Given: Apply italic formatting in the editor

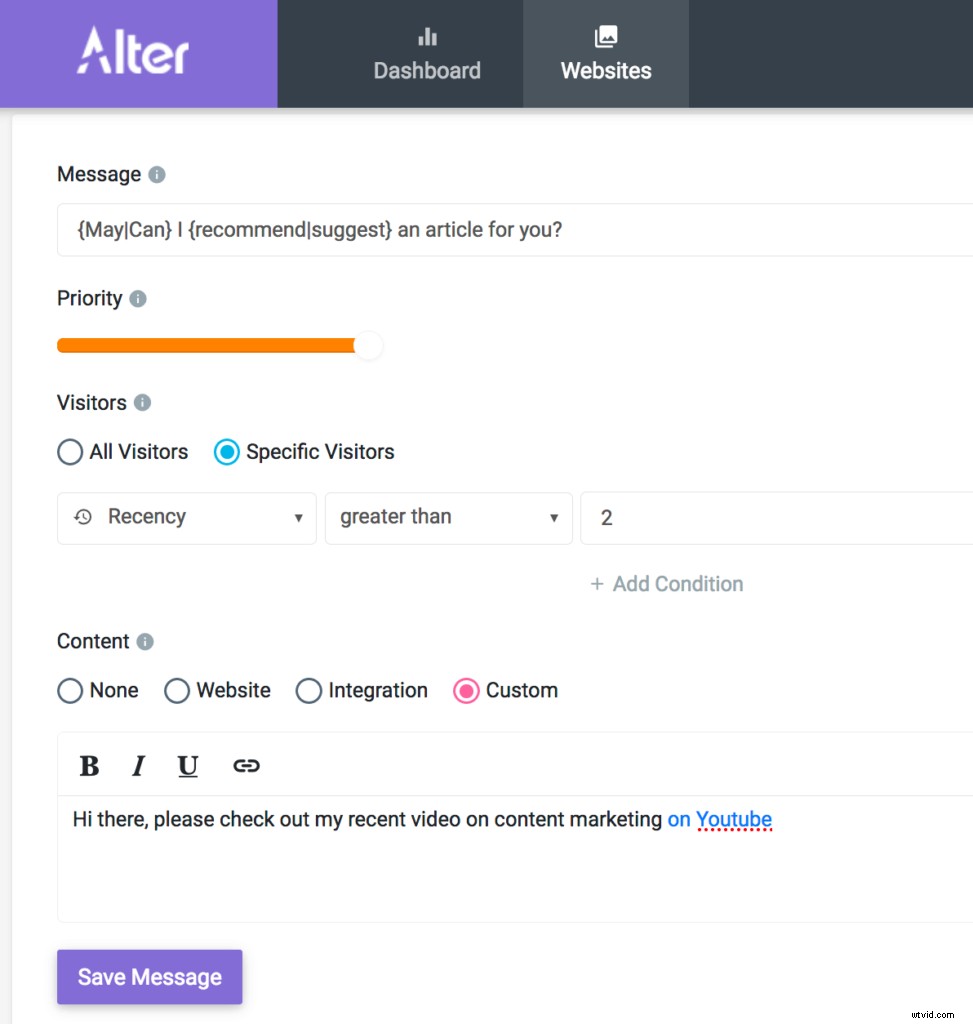Looking at the screenshot, I should [138, 766].
